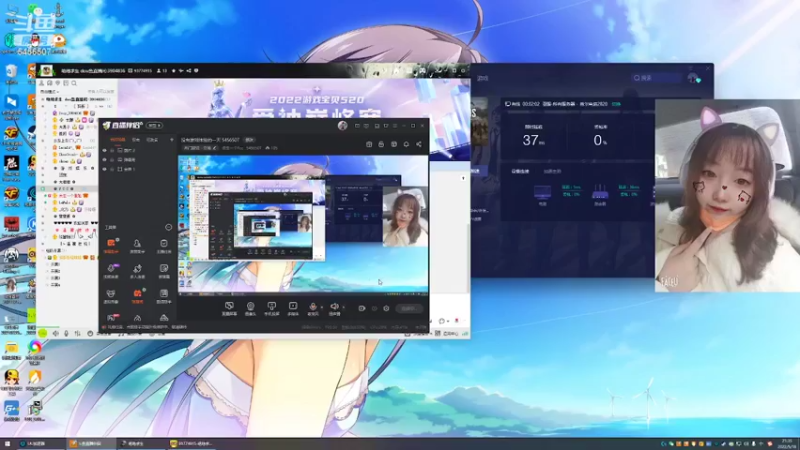Open the orange gift tool in toolbox

click(x=137, y=295)
